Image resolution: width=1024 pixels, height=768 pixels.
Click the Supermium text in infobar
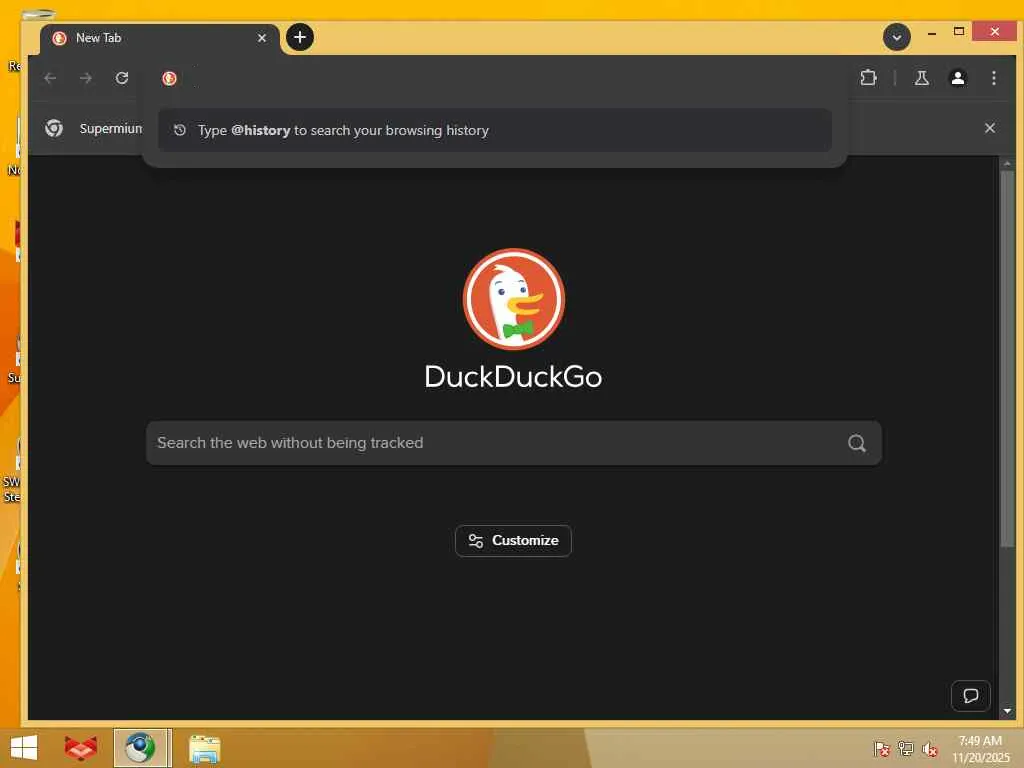coord(110,129)
